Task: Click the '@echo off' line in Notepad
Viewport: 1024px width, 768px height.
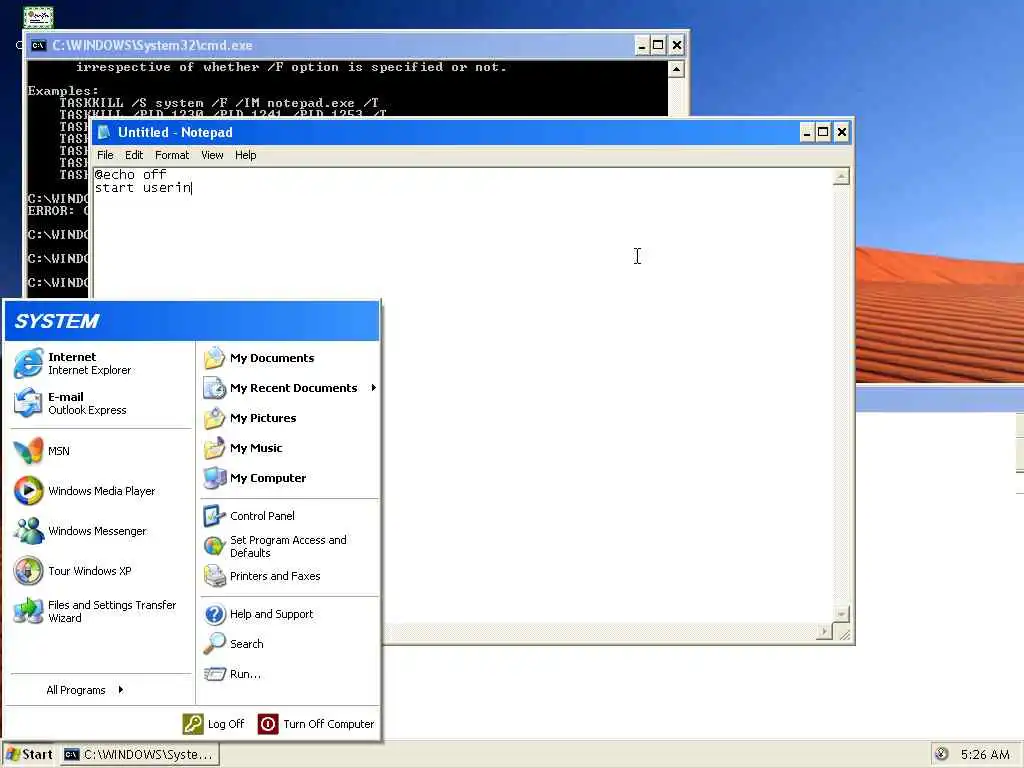Action: pyautogui.click(x=130, y=174)
